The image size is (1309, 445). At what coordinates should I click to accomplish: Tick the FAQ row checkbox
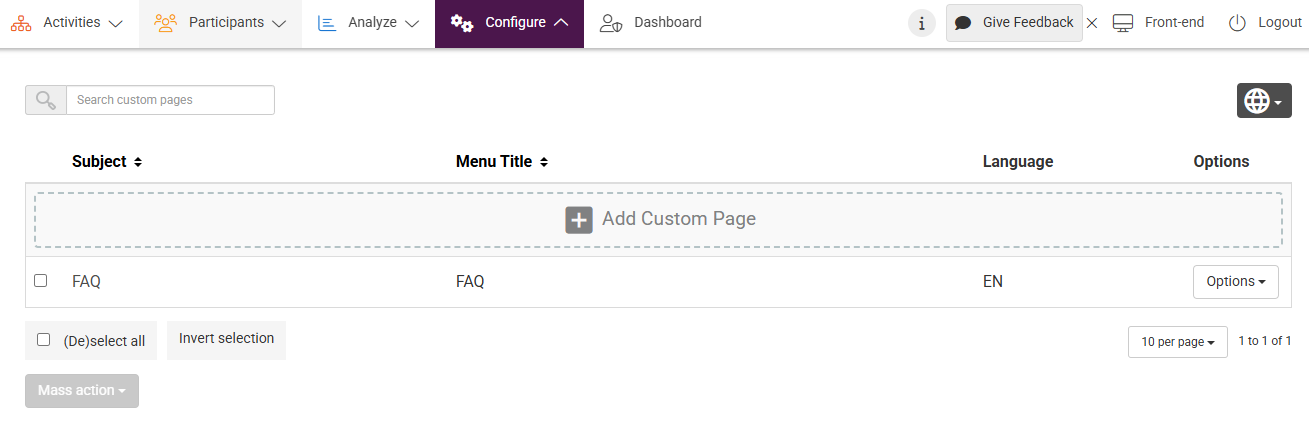tap(41, 281)
